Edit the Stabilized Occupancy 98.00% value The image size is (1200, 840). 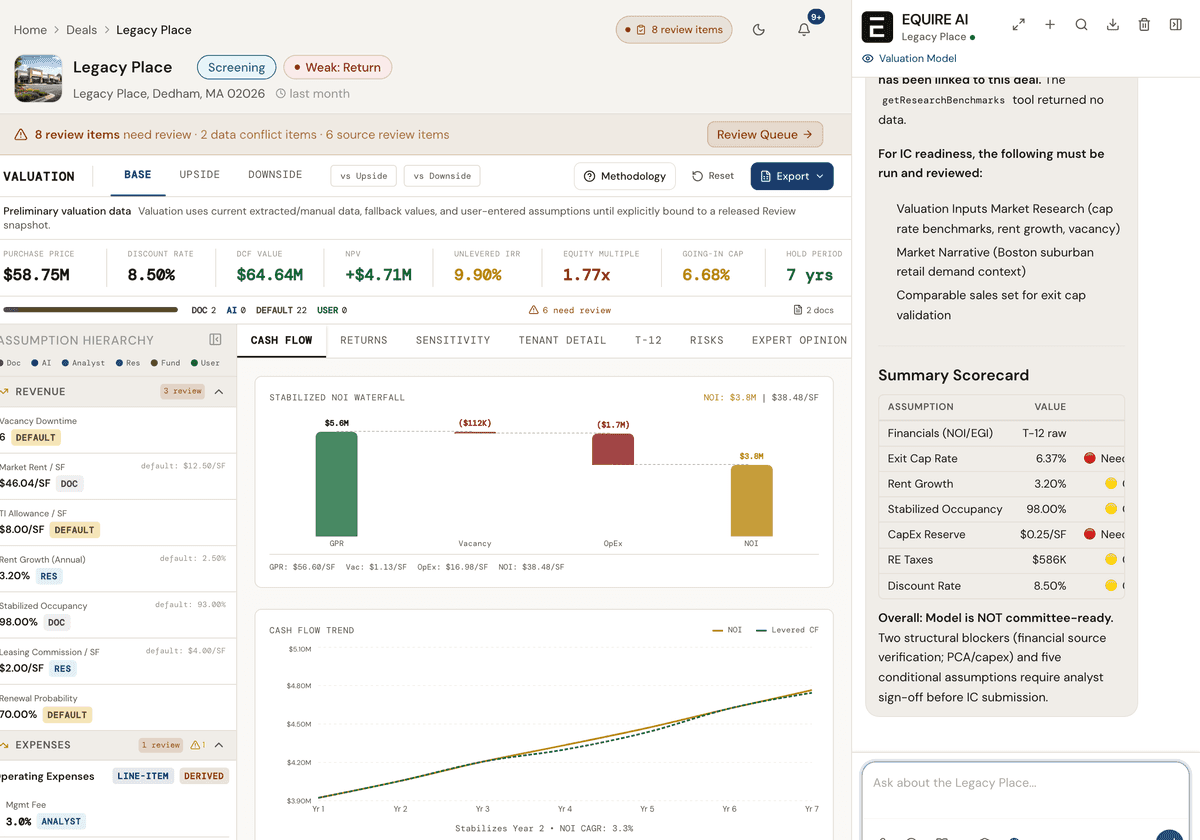18,622
